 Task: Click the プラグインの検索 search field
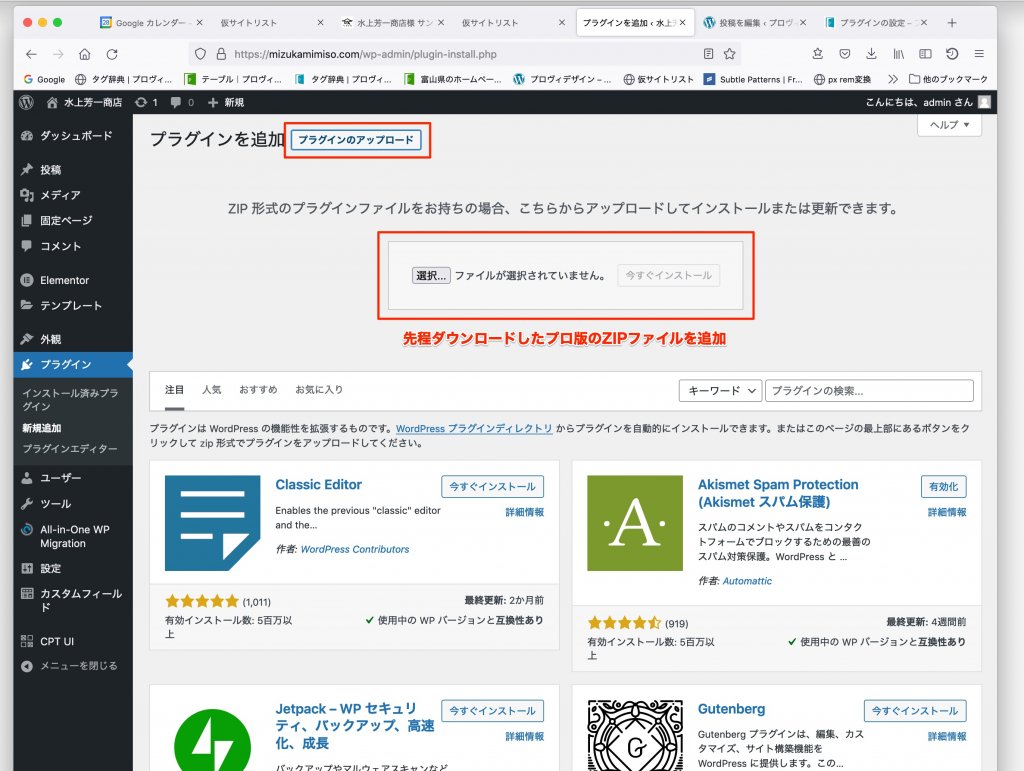pyautogui.click(x=868, y=391)
